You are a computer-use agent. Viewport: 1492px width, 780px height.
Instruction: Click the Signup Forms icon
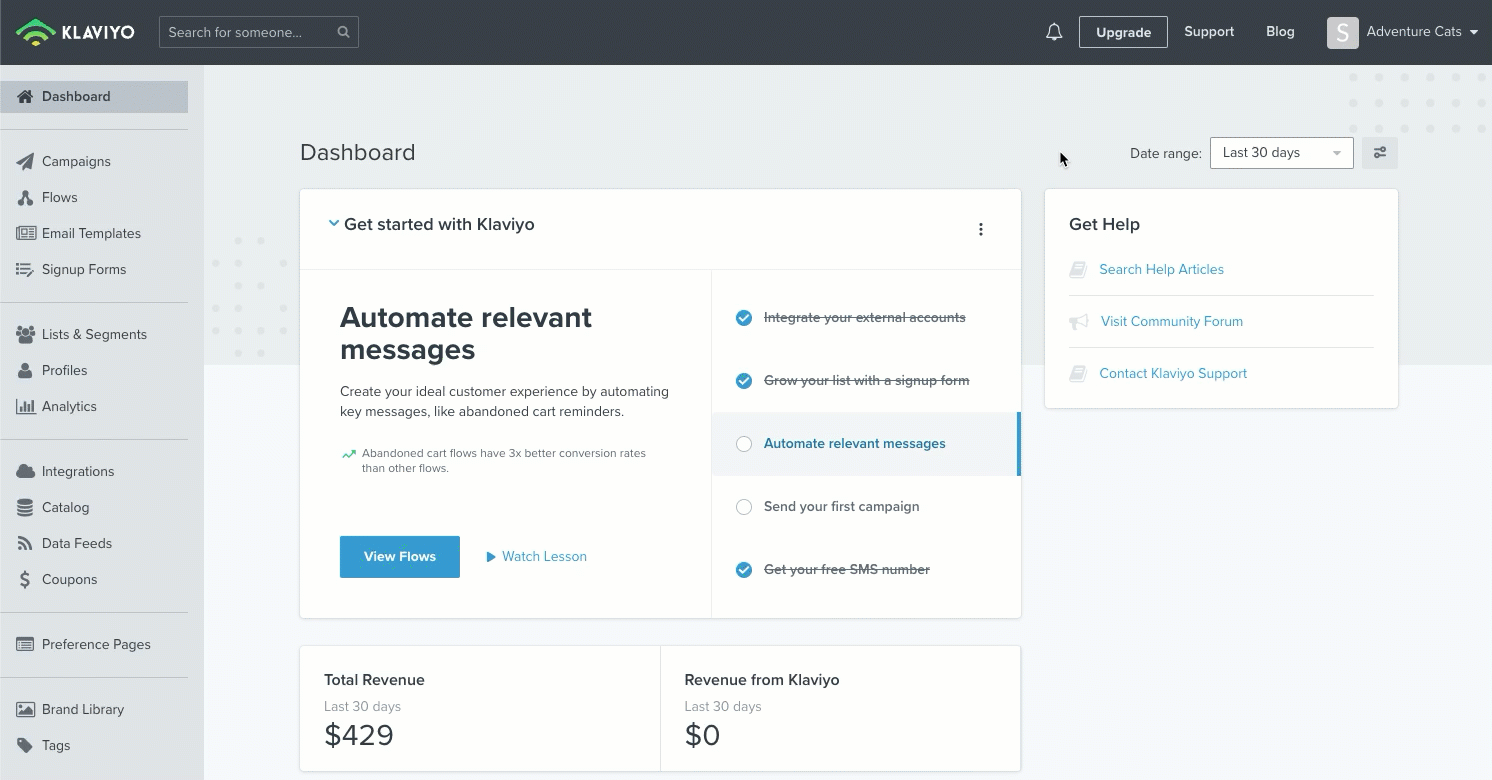tap(25, 270)
